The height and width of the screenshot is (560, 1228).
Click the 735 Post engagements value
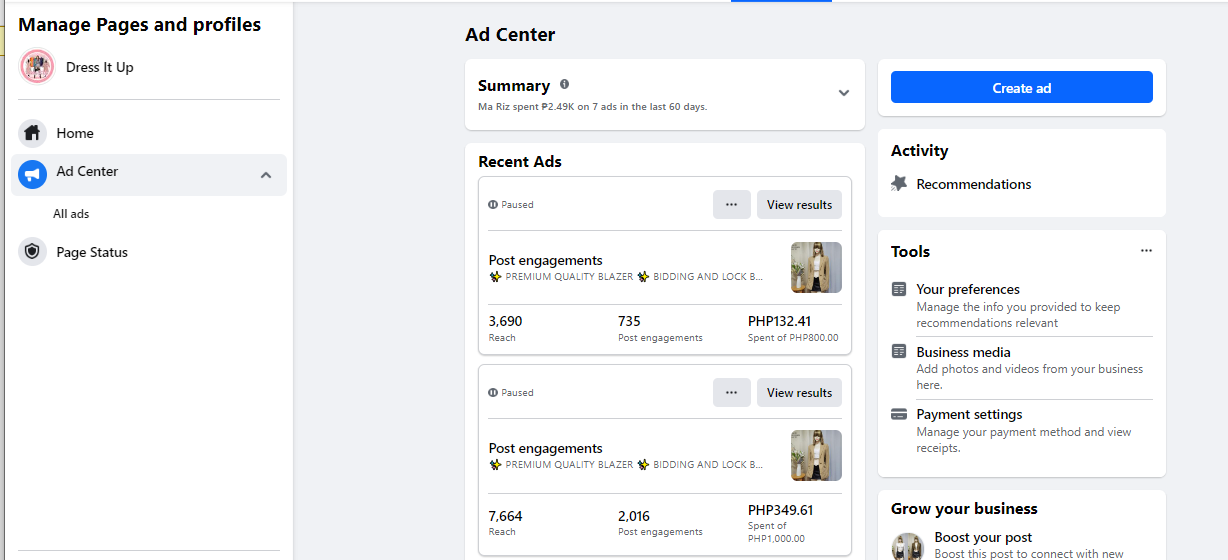pos(629,321)
